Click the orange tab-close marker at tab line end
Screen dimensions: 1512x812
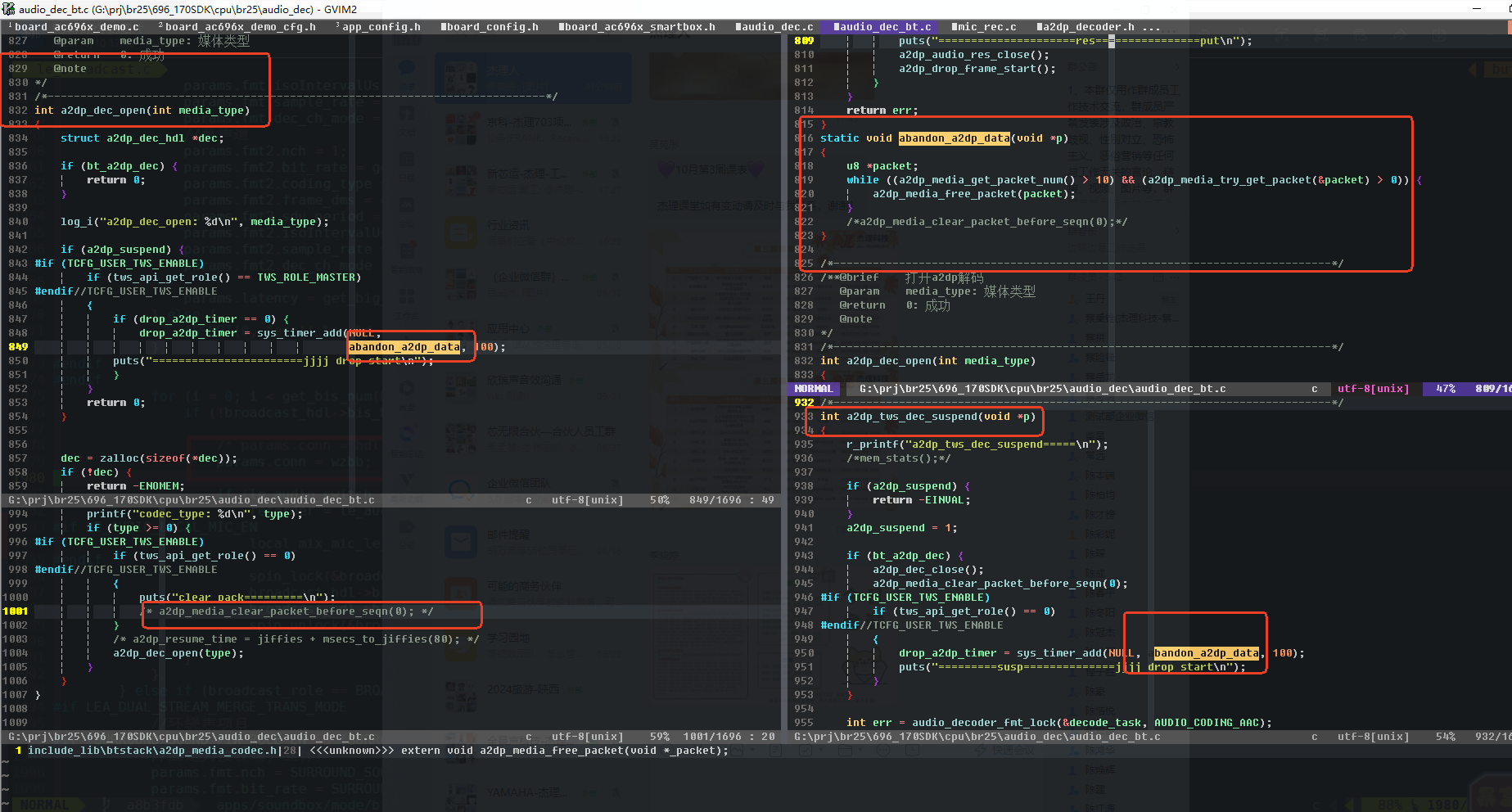point(1509,26)
